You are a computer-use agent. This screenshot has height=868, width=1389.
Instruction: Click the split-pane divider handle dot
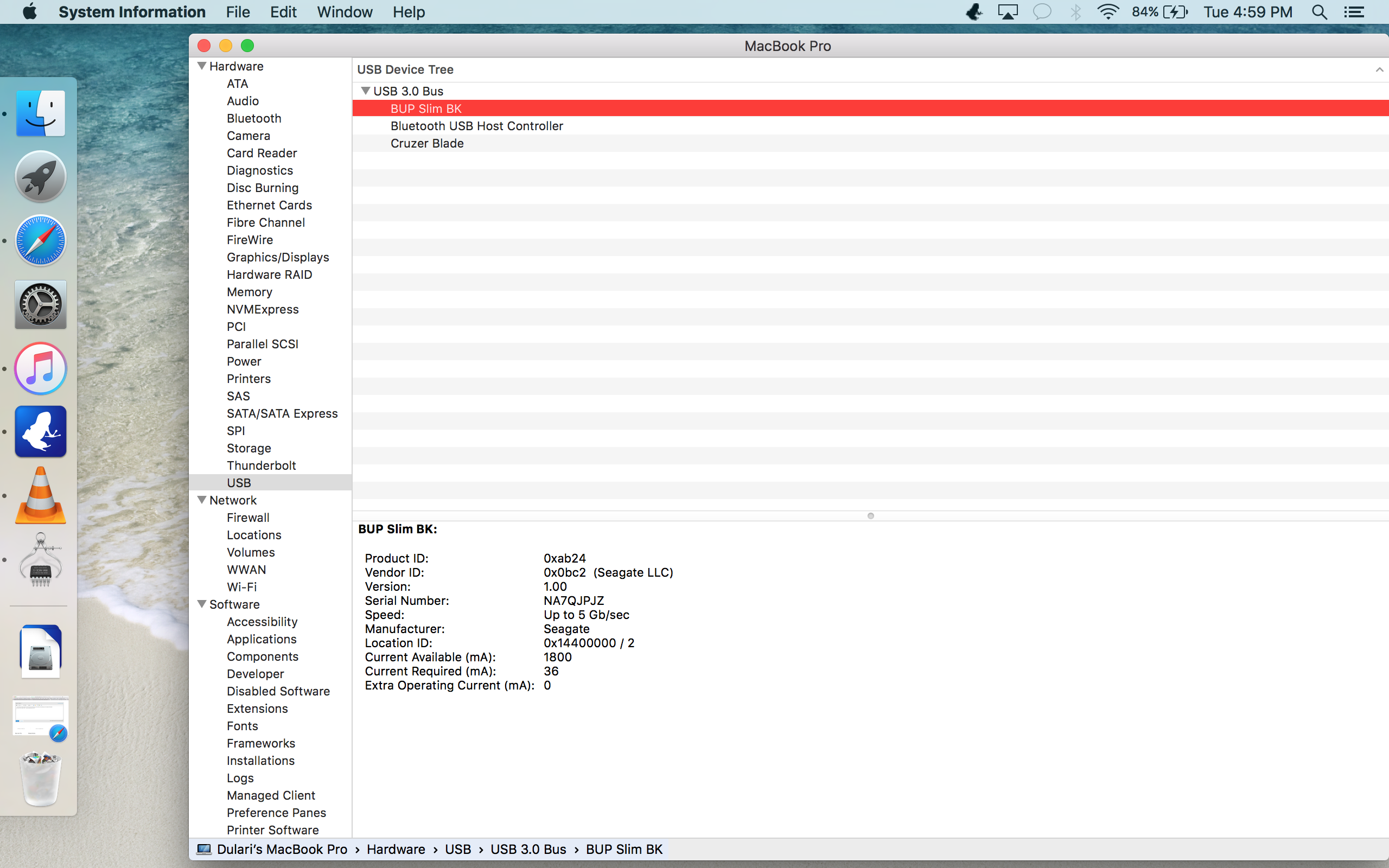coord(870,516)
